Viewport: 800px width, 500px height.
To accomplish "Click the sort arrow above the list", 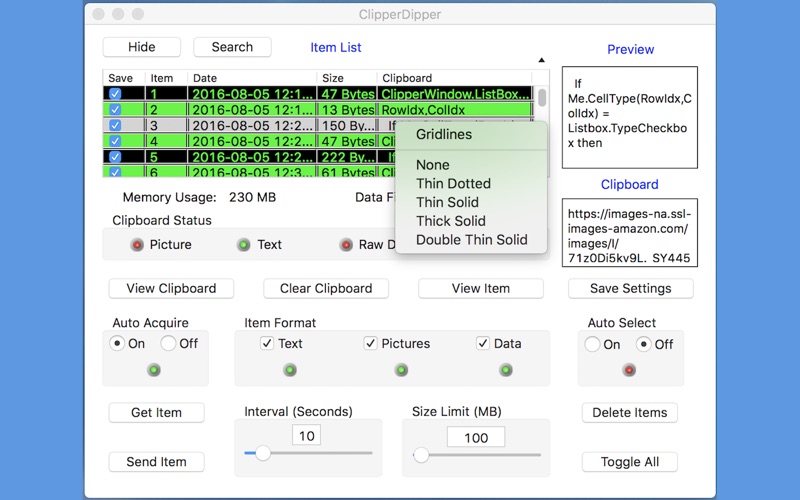I will coord(541,60).
